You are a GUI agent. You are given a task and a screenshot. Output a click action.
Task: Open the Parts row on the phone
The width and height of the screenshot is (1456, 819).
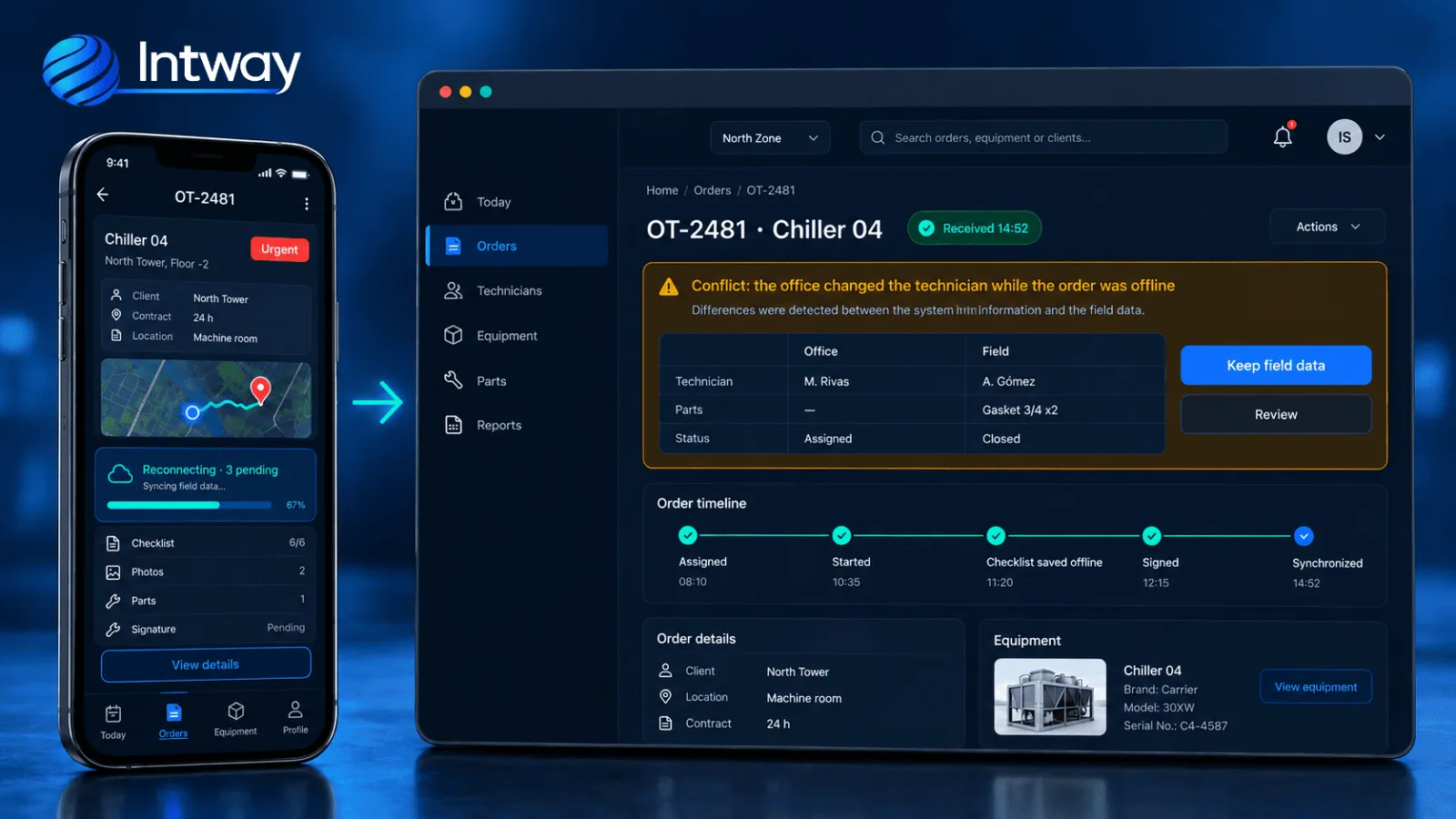tap(206, 601)
